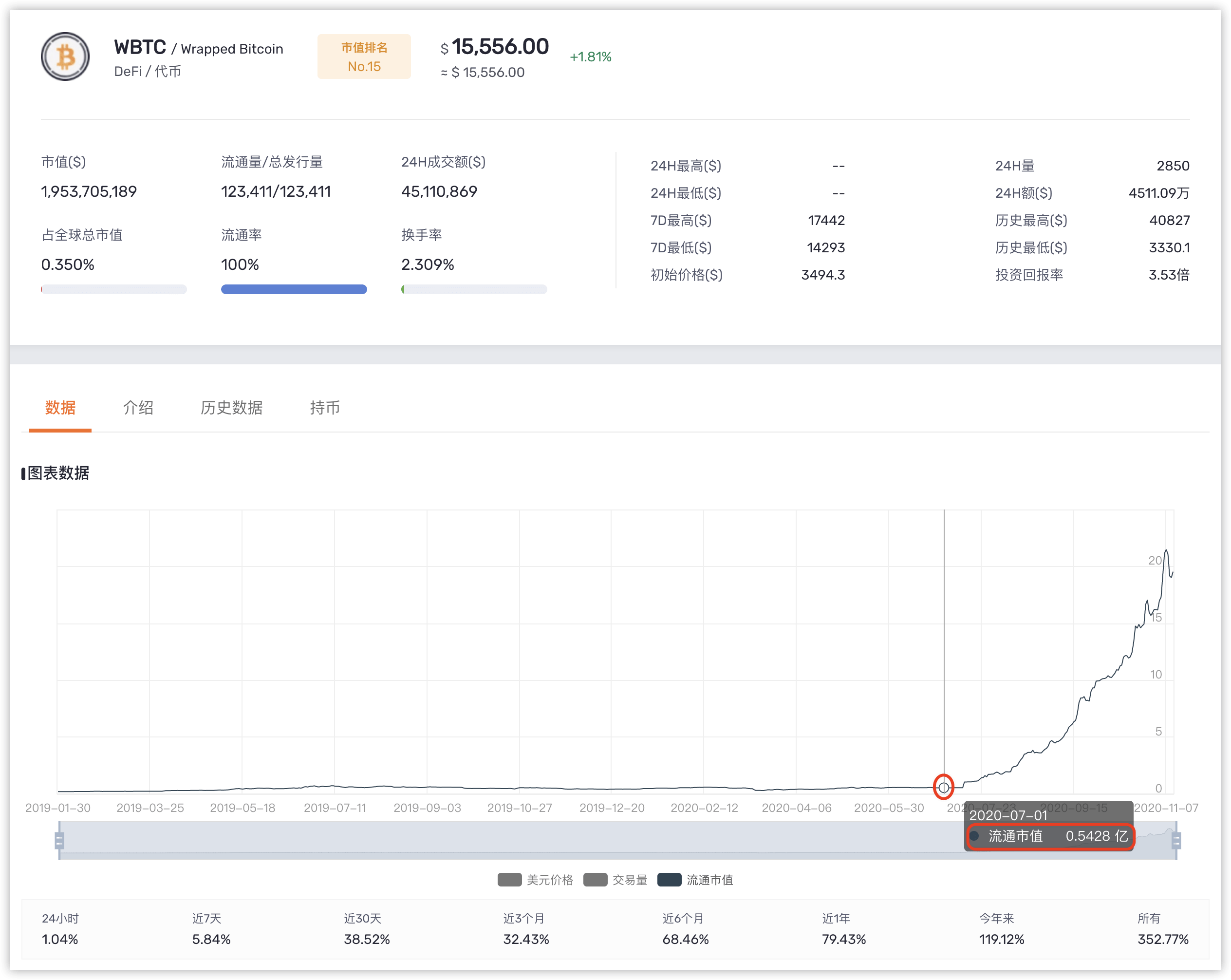Click the 7D最低 value 14293
Image resolution: width=1231 pixels, height=980 pixels.
pos(825,247)
